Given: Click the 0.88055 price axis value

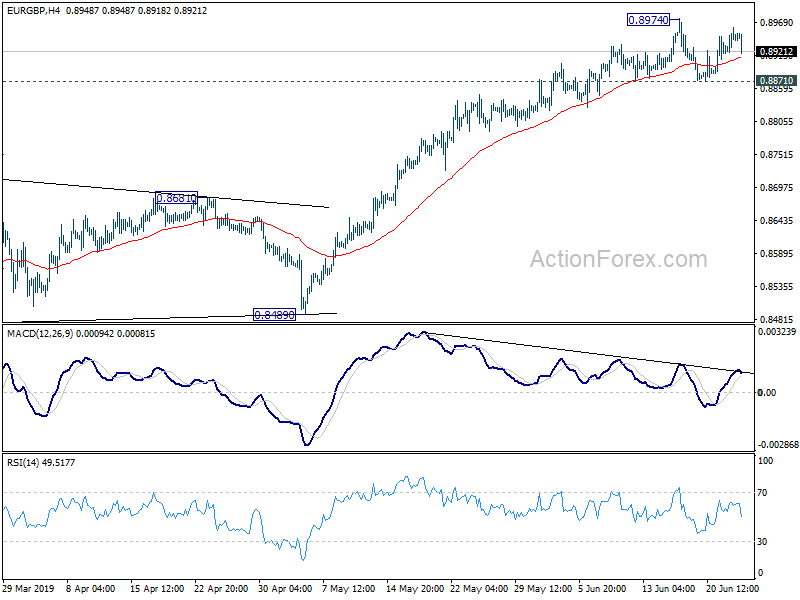Looking at the screenshot, I should point(777,121).
